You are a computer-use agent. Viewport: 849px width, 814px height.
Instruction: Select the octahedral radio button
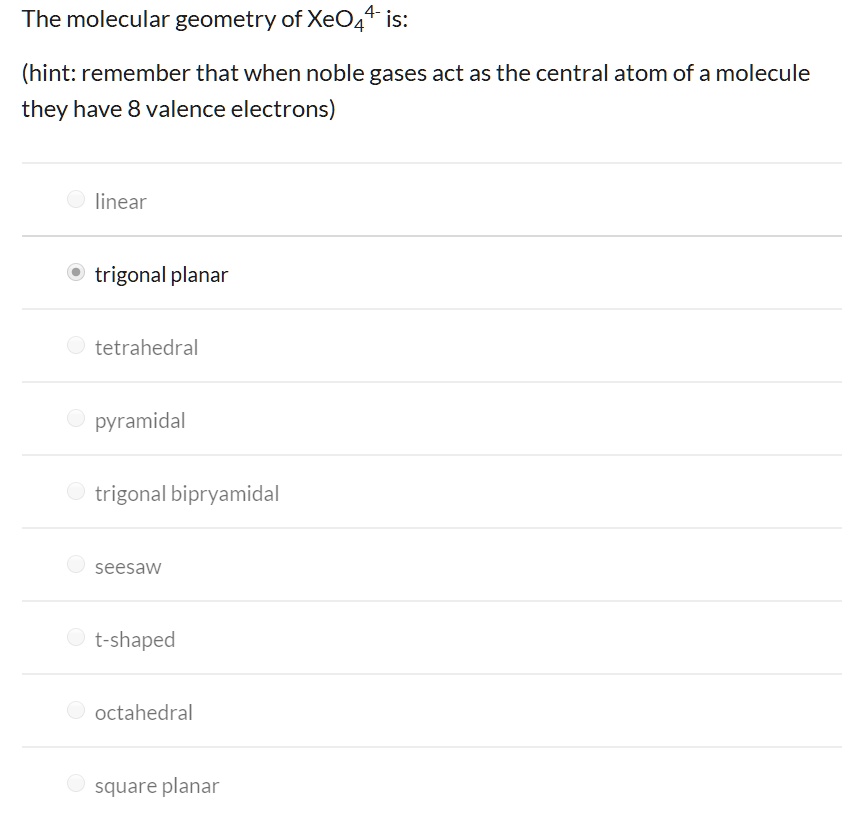(x=75, y=710)
